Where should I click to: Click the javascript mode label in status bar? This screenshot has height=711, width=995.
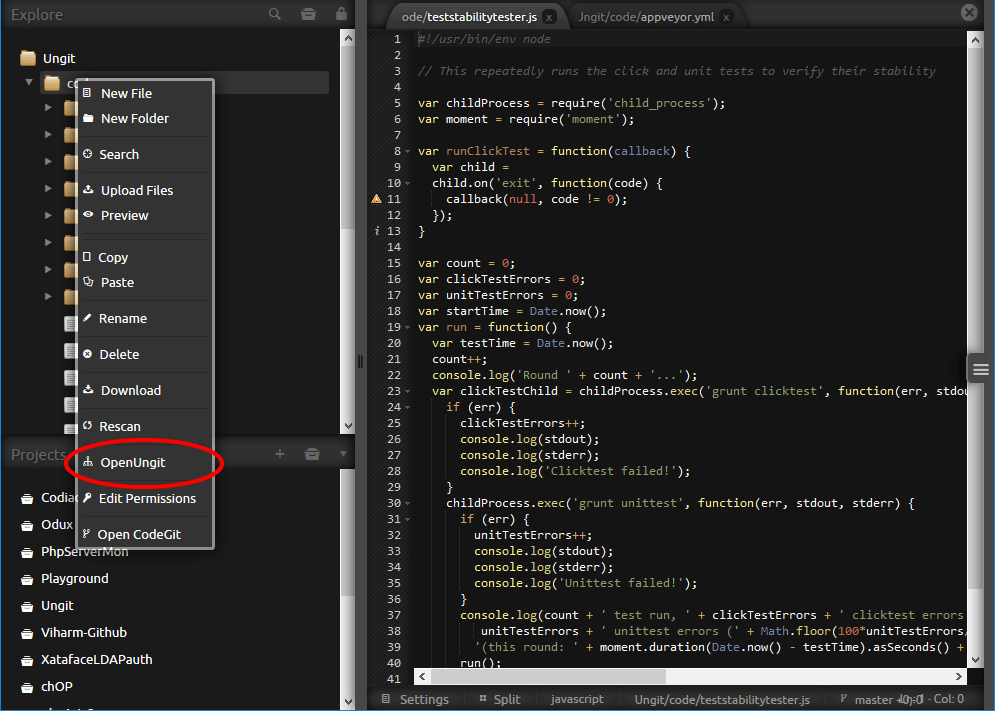pyautogui.click(x=577, y=699)
